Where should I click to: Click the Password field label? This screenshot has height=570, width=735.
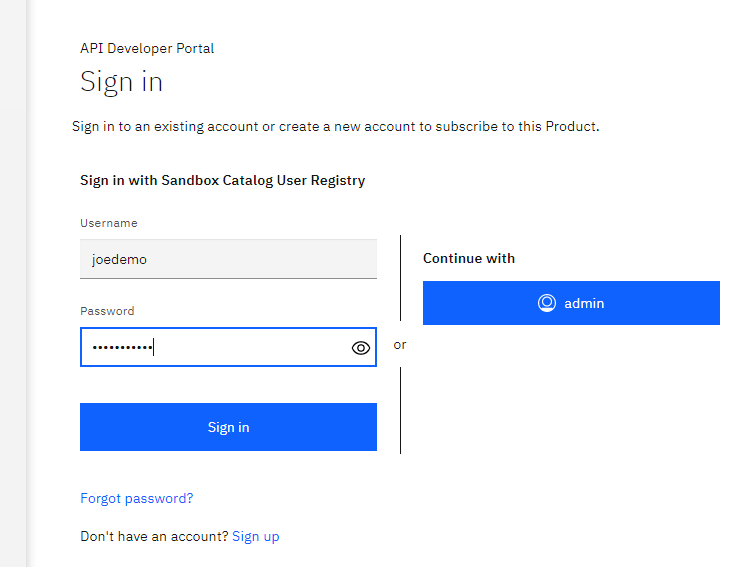(x=107, y=311)
